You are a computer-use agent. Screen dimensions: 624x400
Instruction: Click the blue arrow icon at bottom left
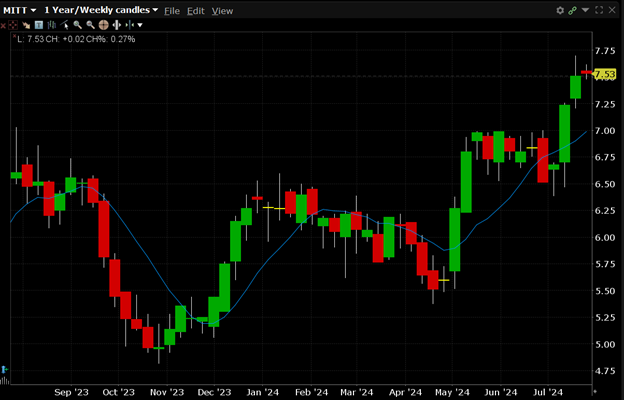(x=4, y=369)
